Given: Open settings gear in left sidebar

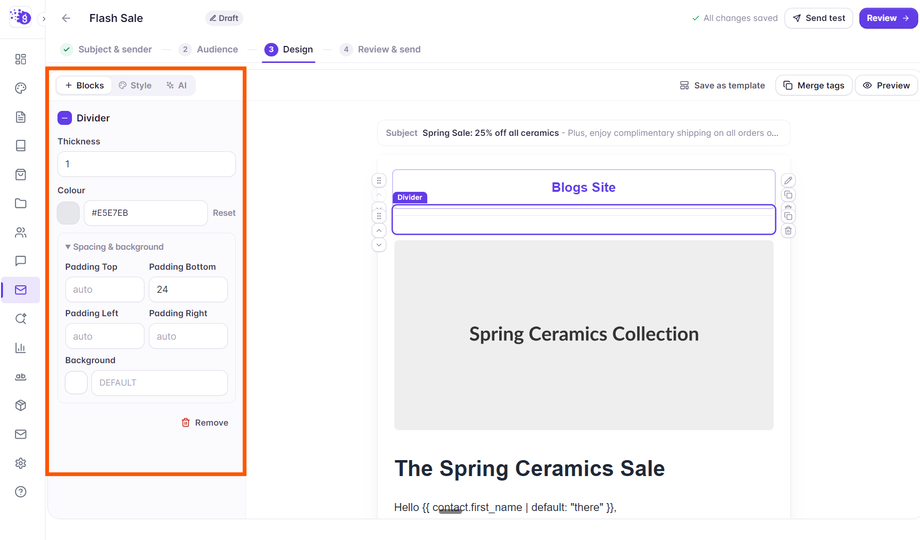Looking at the screenshot, I should 21,463.
